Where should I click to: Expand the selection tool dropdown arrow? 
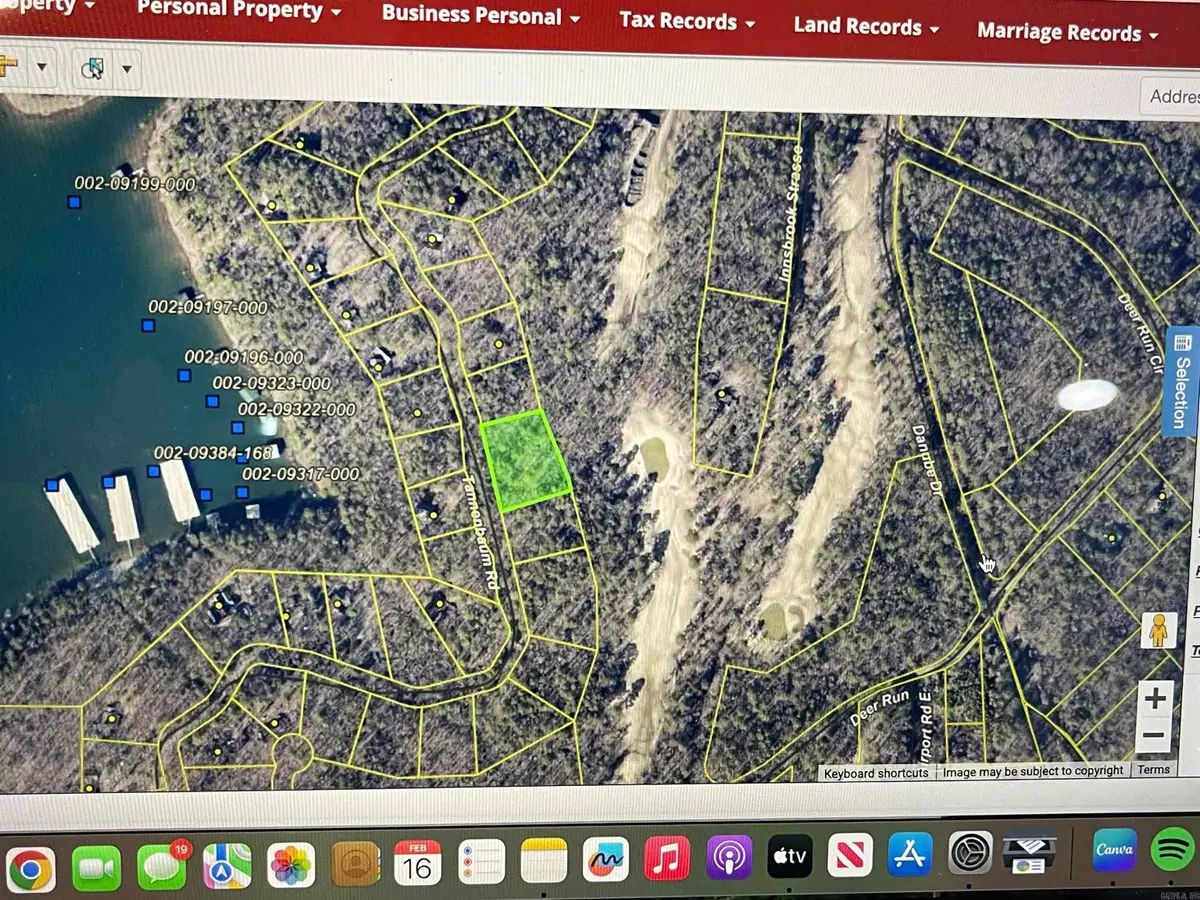click(x=127, y=70)
